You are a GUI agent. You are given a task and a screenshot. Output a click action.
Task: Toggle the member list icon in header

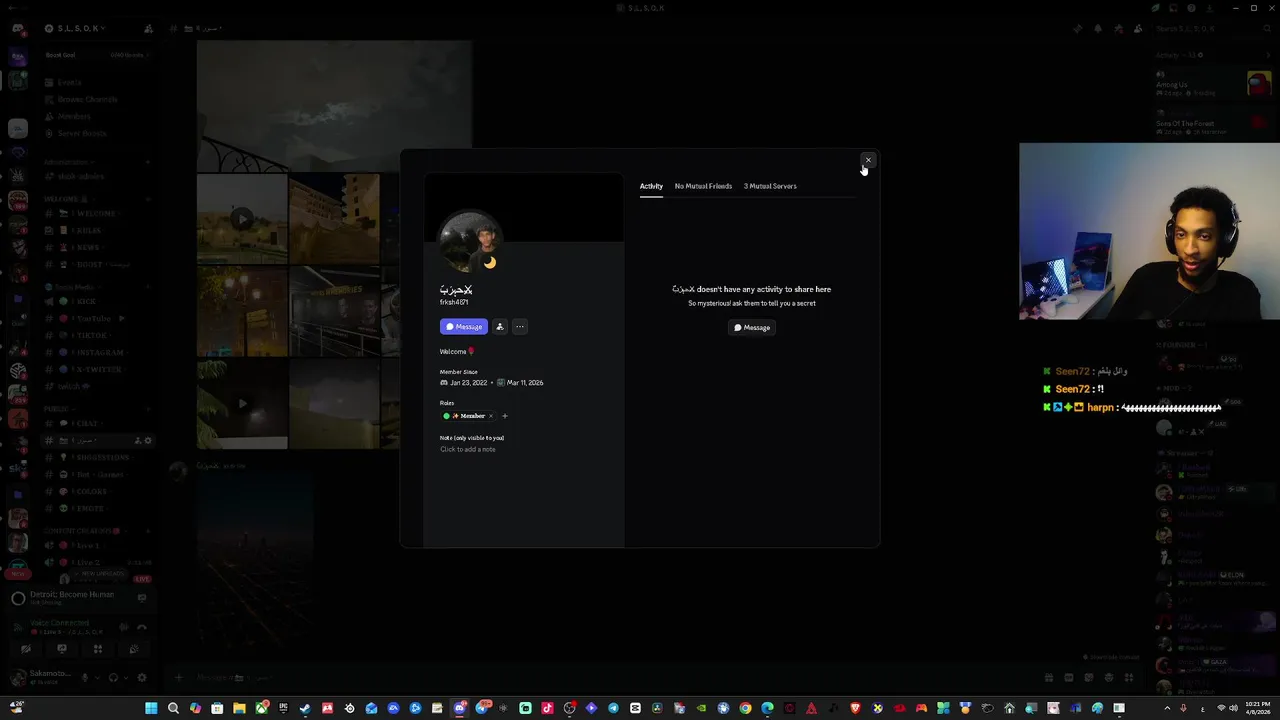click(x=1137, y=28)
